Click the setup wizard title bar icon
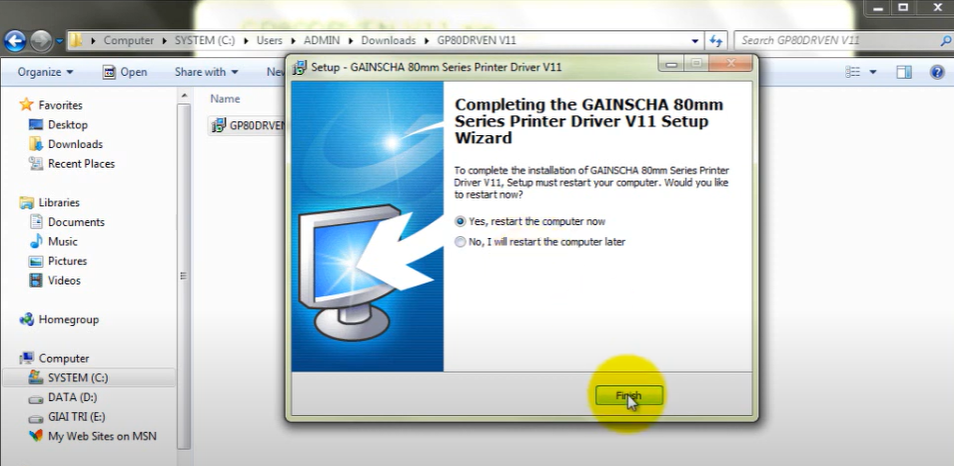This screenshot has height=466, width=954. pos(299,67)
